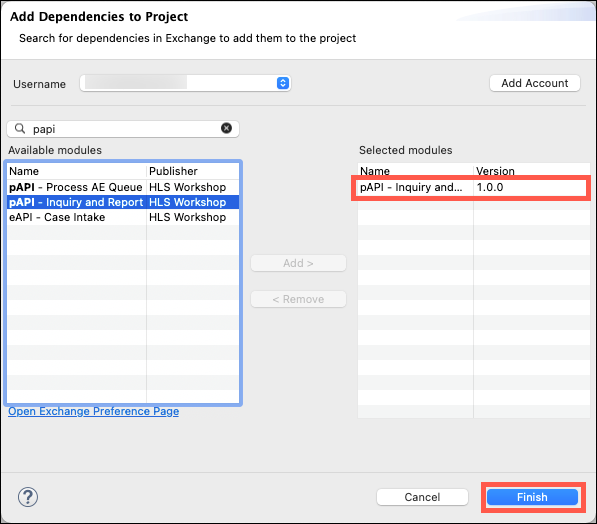Image resolution: width=597 pixels, height=524 pixels.
Task: Select pAPI - Process AE Queue module
Action: click(123, 187)
